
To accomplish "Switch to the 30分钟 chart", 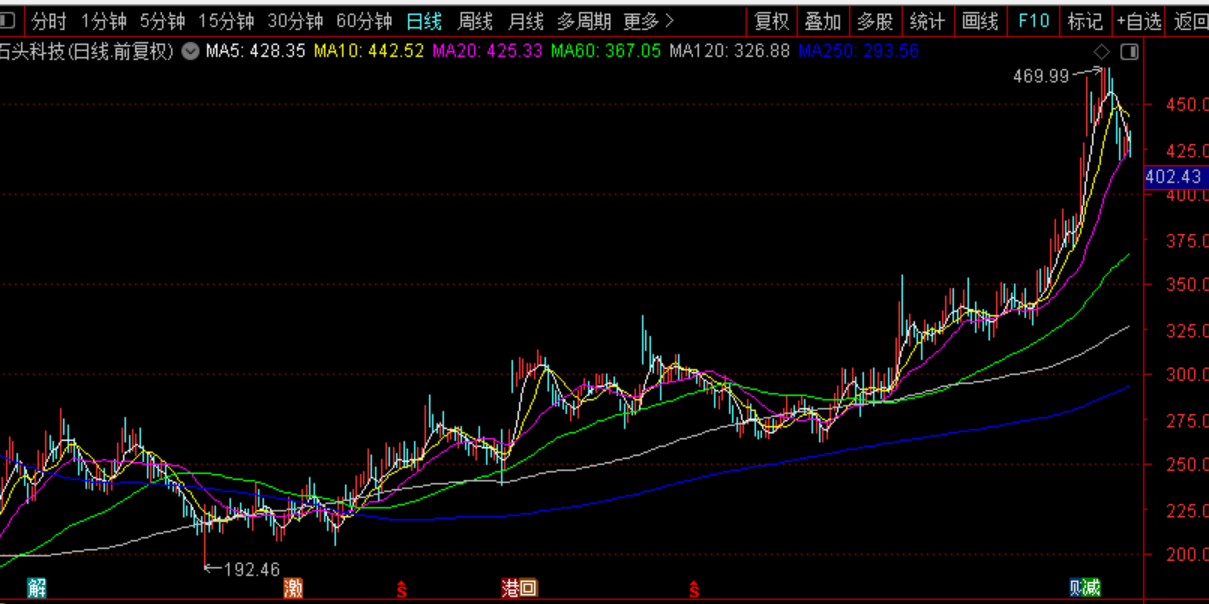I will click(x=295, y=21).
